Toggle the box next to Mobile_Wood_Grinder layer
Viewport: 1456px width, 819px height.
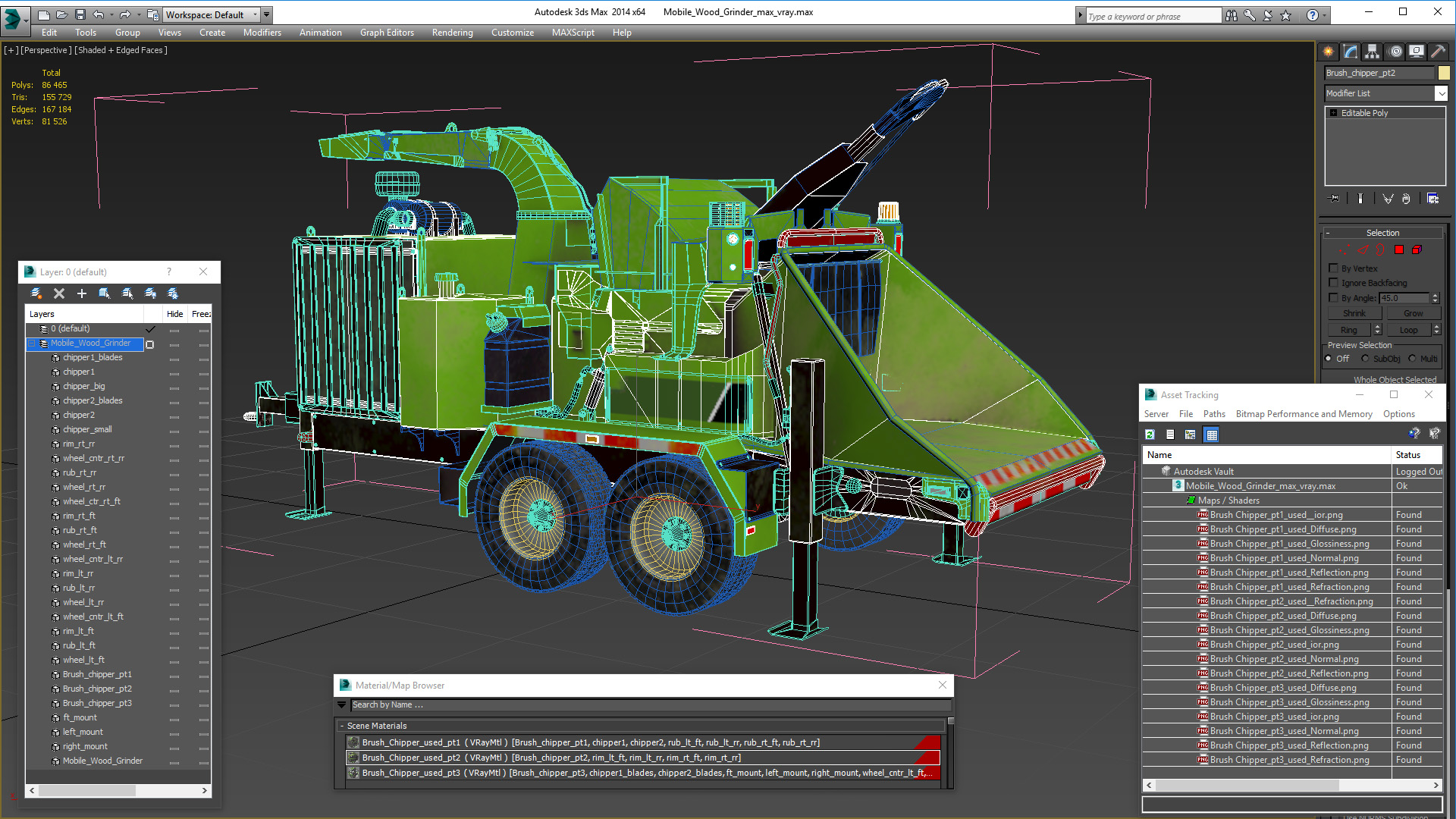(150, 344)
